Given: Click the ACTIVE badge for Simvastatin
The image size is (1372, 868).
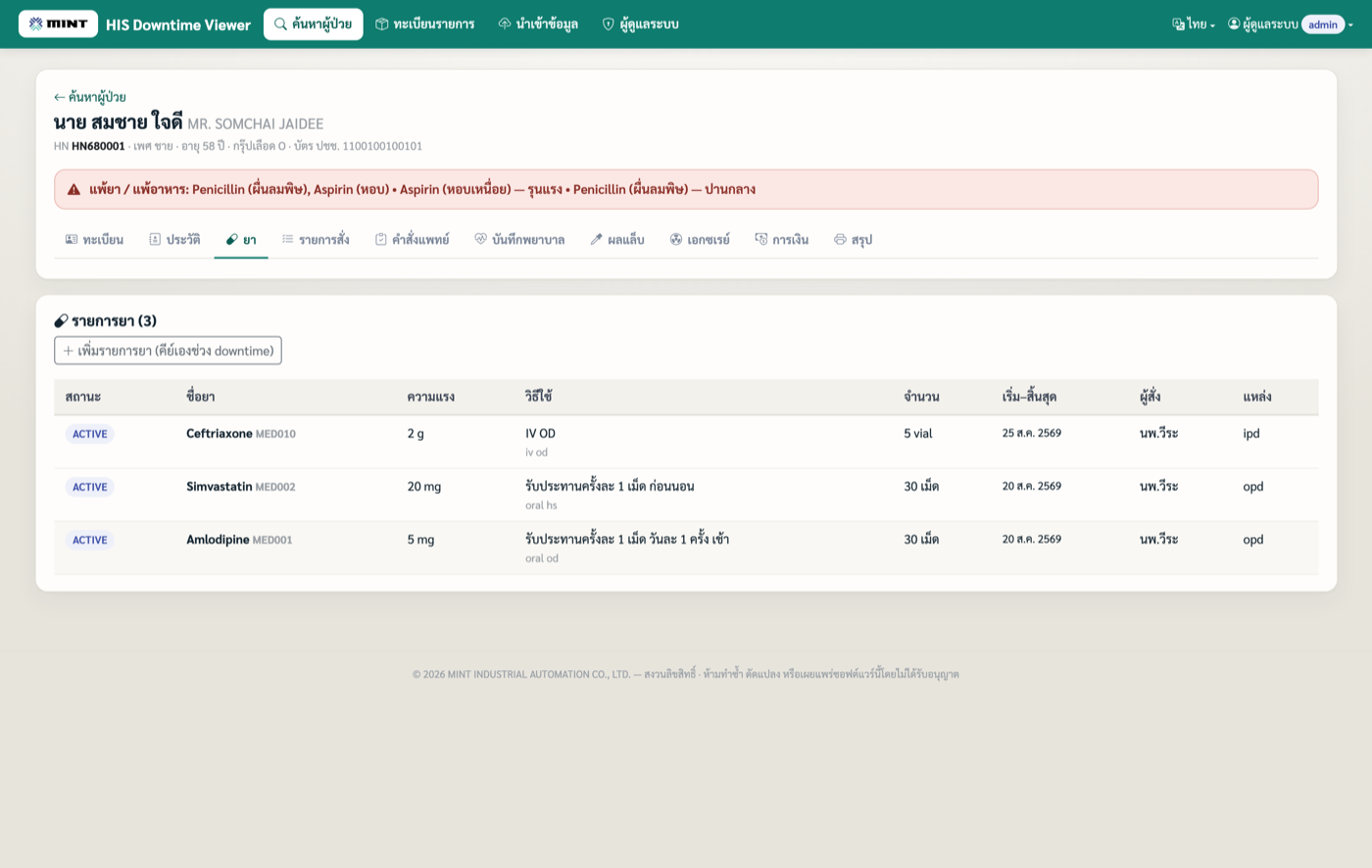Looking at the screenshot, I should (x=90, y=487).
